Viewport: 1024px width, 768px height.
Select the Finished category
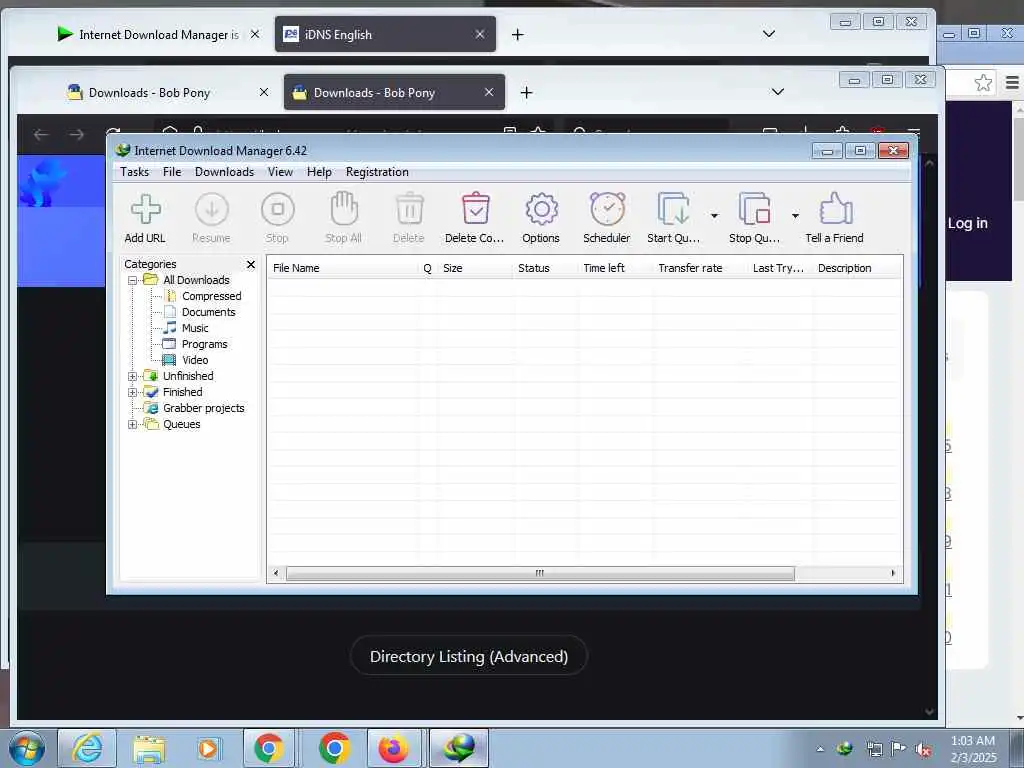tap(182, 392)
